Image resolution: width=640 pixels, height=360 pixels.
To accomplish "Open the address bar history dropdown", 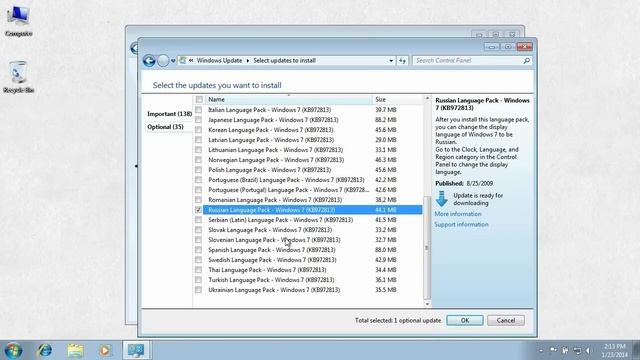I will (391, 61).
